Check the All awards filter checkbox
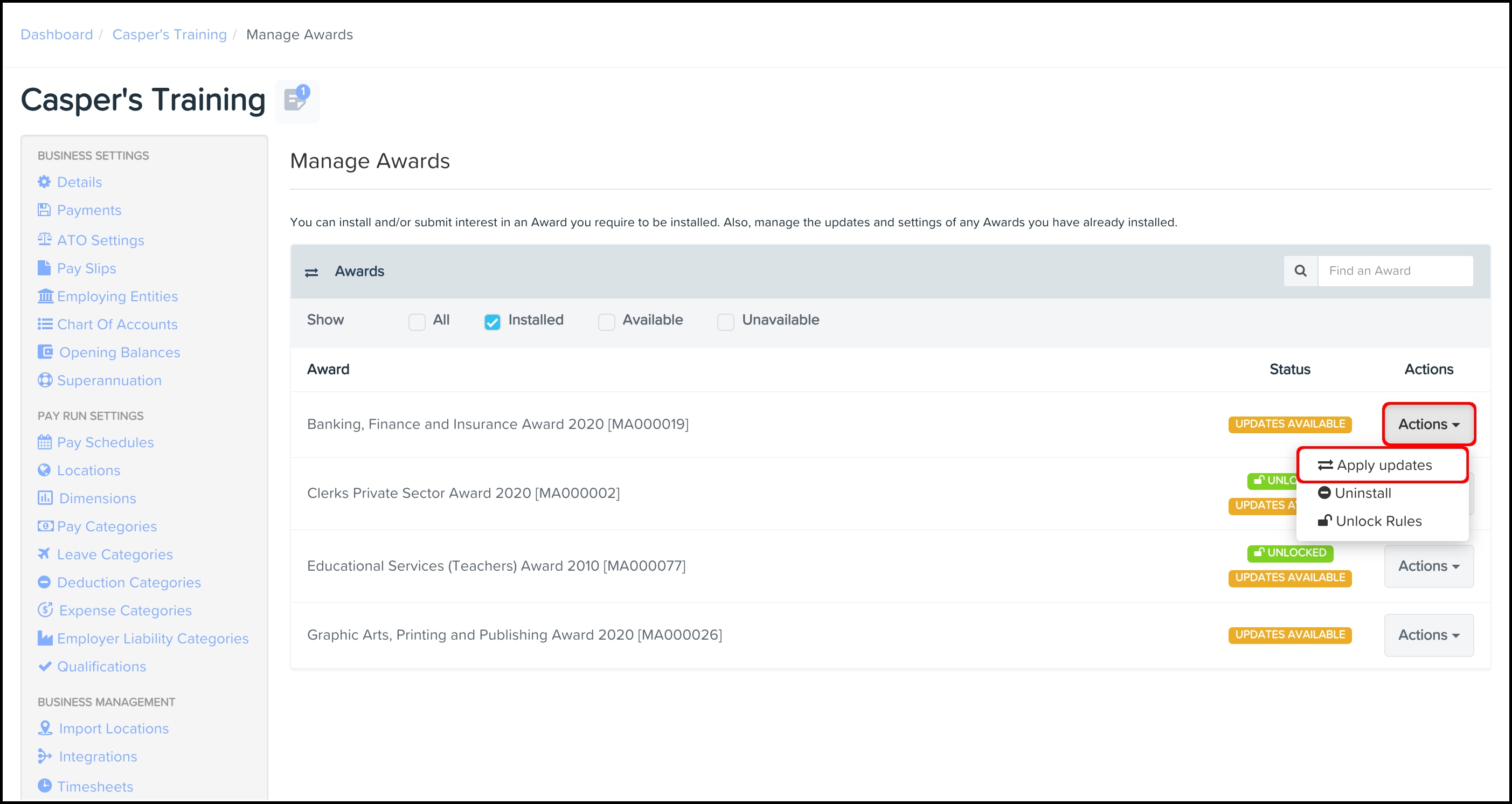This screenshot has width=1512, height=804. 417,322
